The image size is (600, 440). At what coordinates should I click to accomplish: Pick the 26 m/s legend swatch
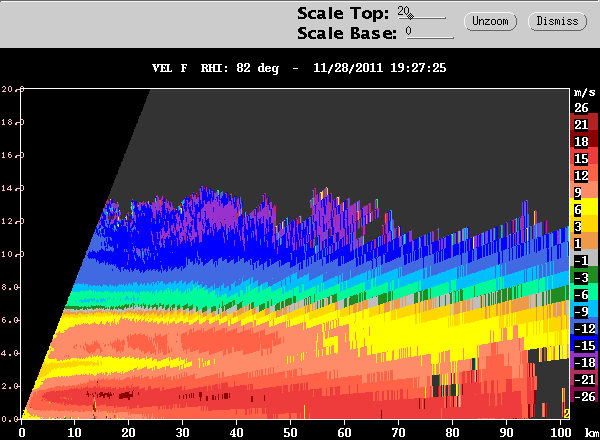pos(584,108)
